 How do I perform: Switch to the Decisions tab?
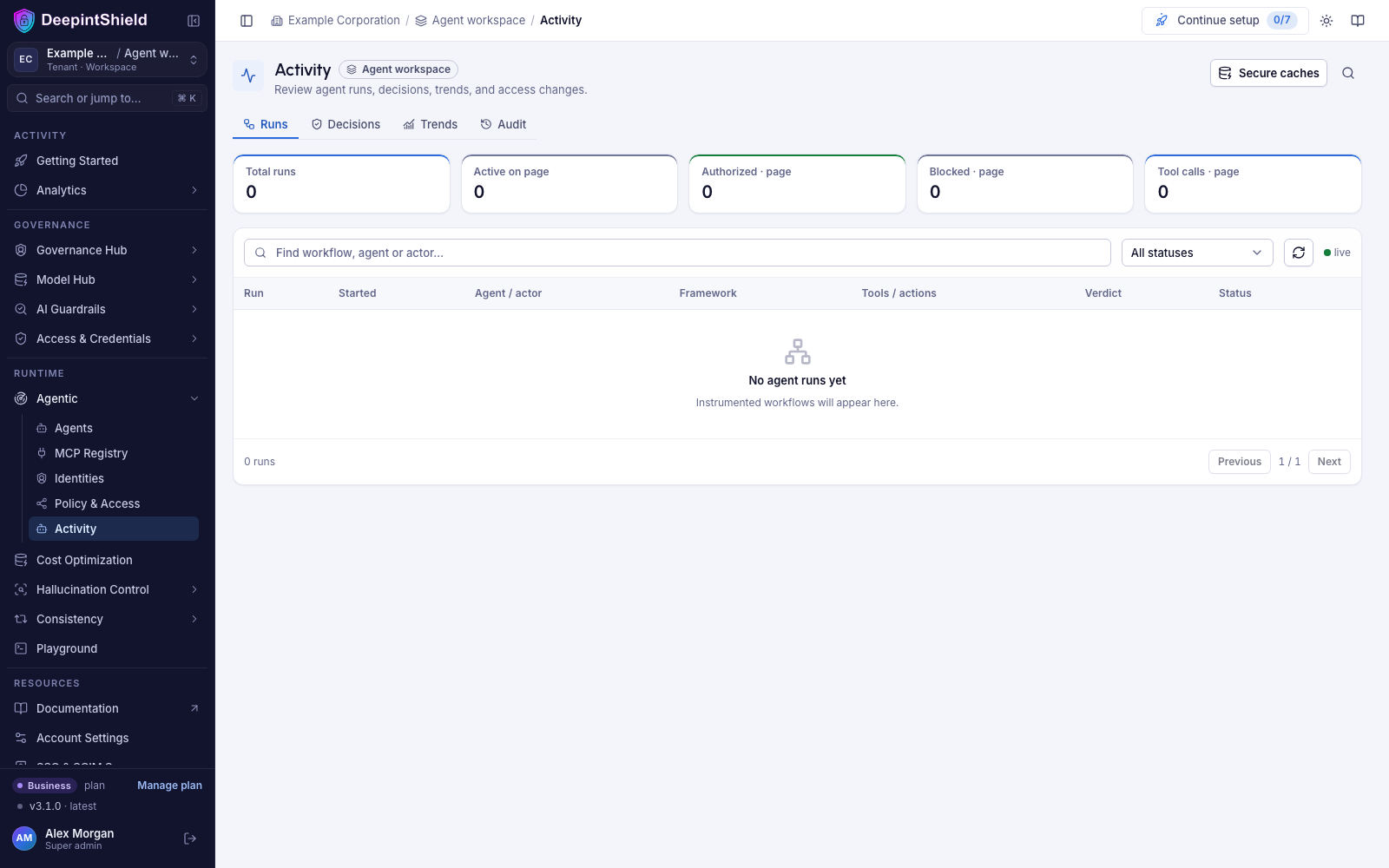346,124
